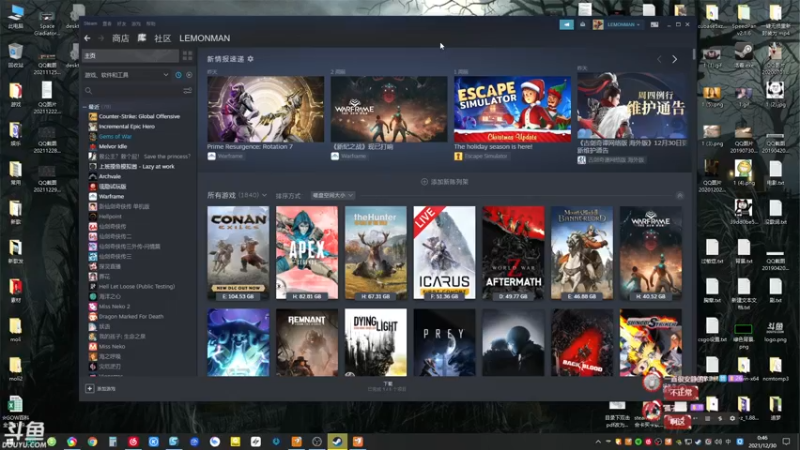The height and width of the screenshot is (450, 800).
Task: Open the Steam notifications inbox icon
Action: [x=583, y=24]
